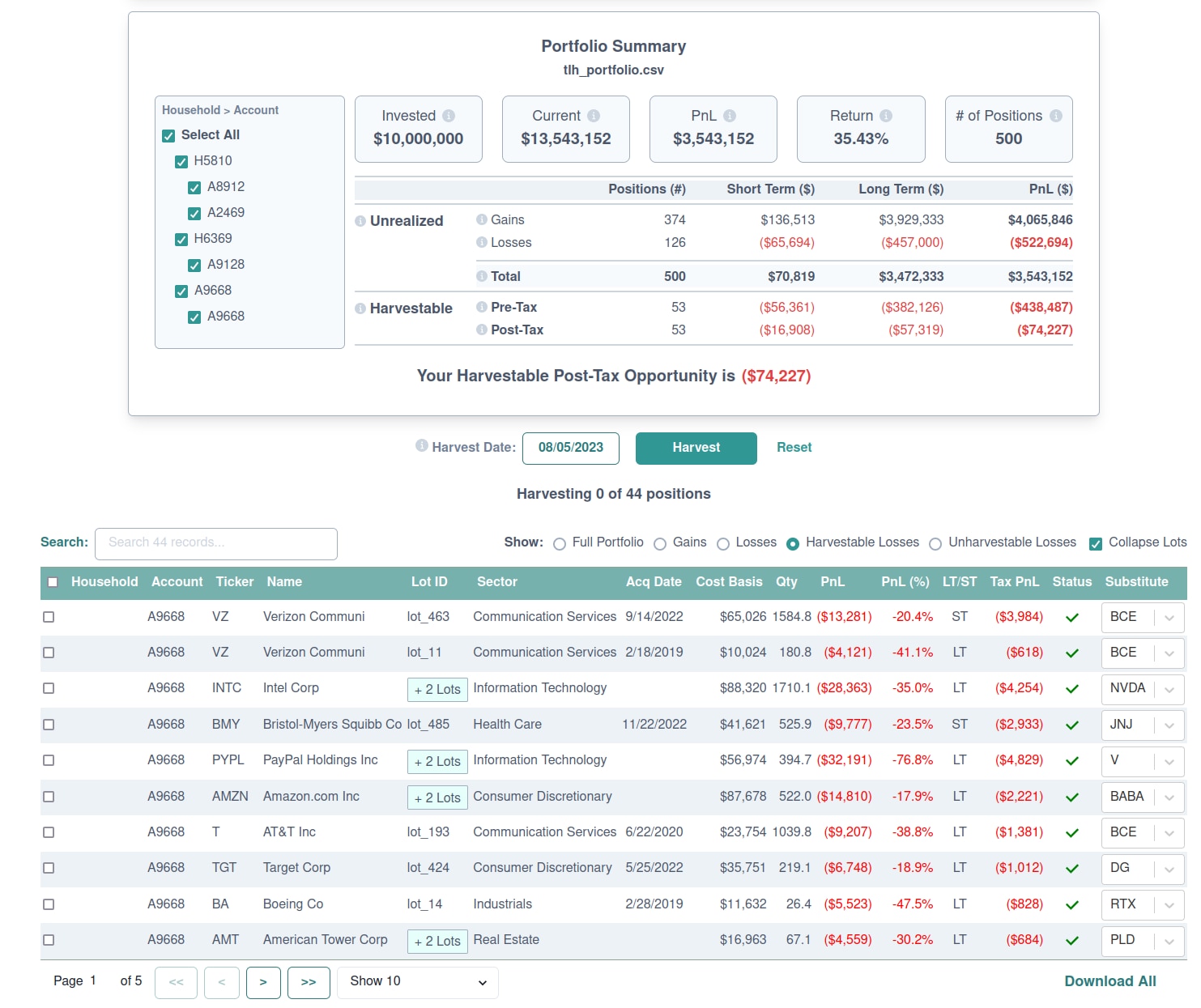Viewport: 1201px width, 1008px height.
Task: Open substitute dropdown for VZ lot_463
Action: pos(1143,618)
